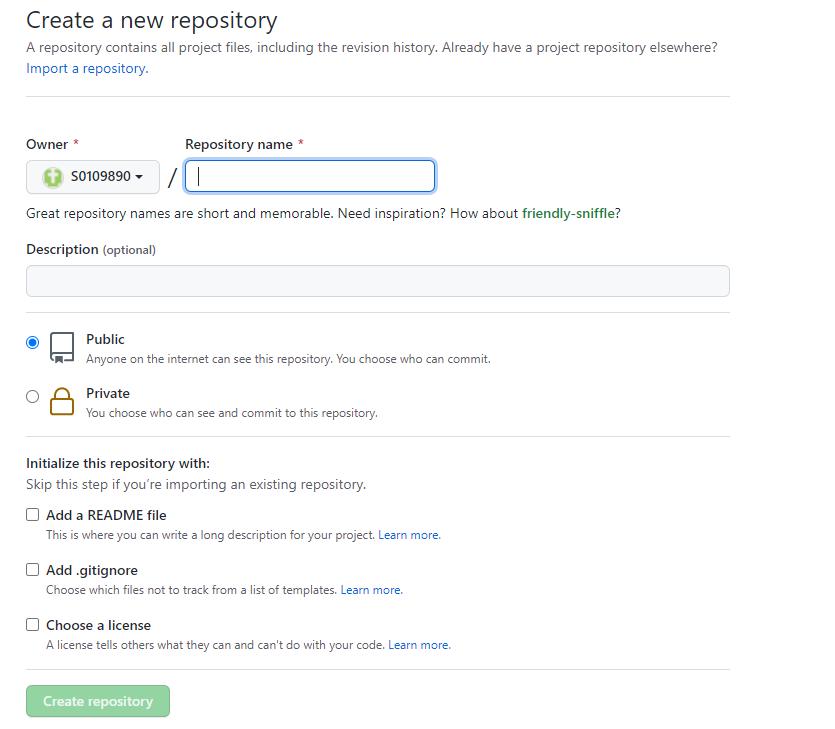Screen dimensions: 835x729
Task: Open Learn more link for .gitignore
Action: click(x=372, y=590)
